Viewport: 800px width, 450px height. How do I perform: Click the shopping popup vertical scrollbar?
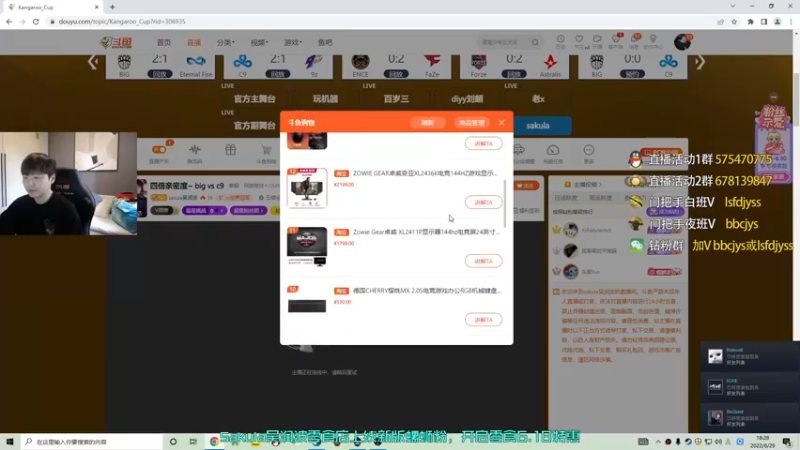(505, 203)
